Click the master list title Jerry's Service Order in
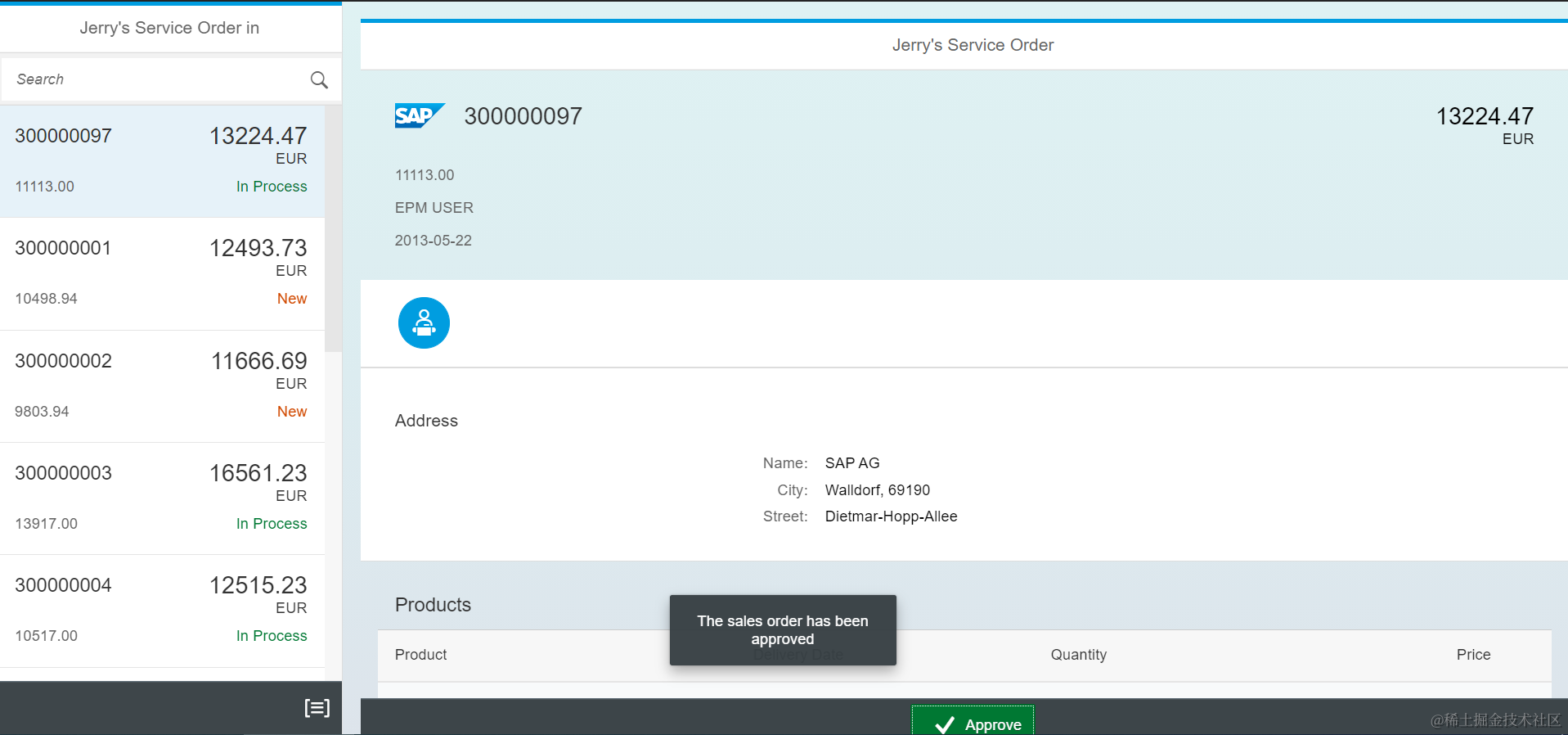This screenshot has height=735, width=1568. 169,28
